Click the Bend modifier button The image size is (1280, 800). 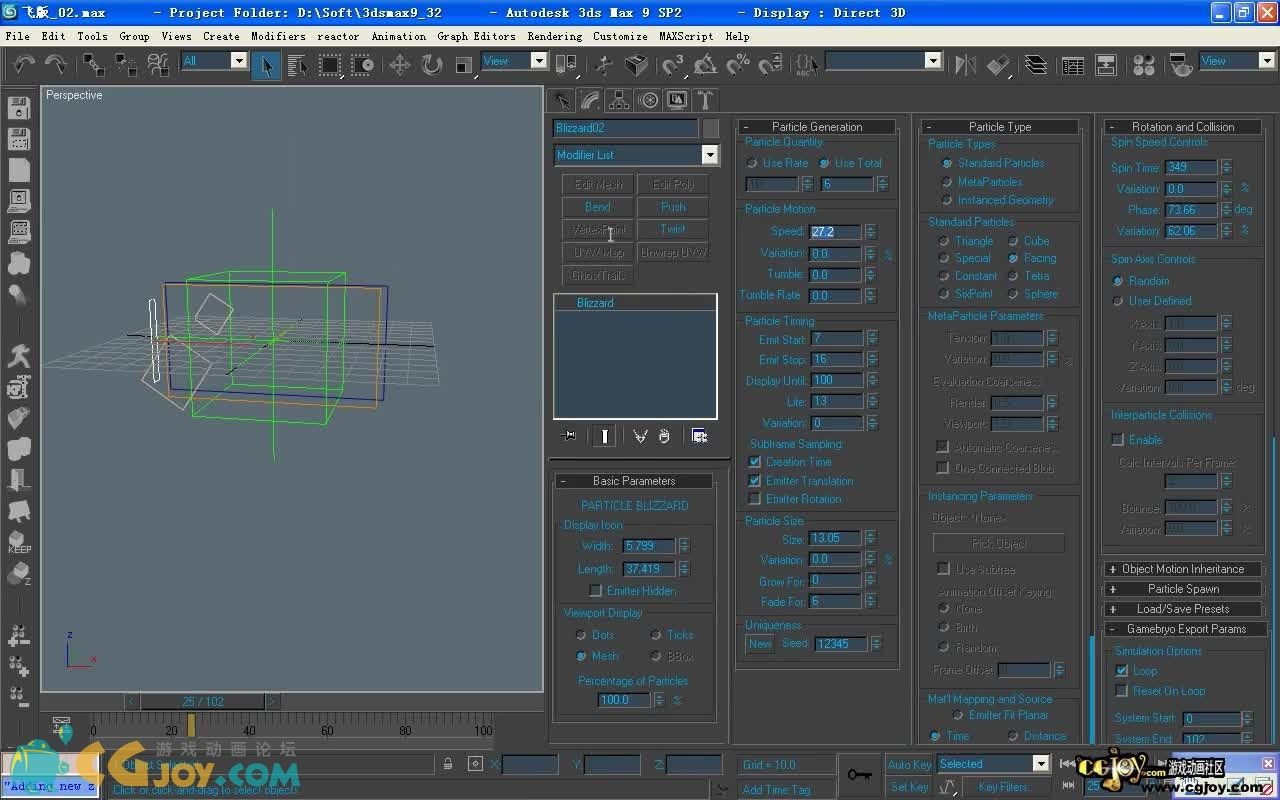coord(598,207)
